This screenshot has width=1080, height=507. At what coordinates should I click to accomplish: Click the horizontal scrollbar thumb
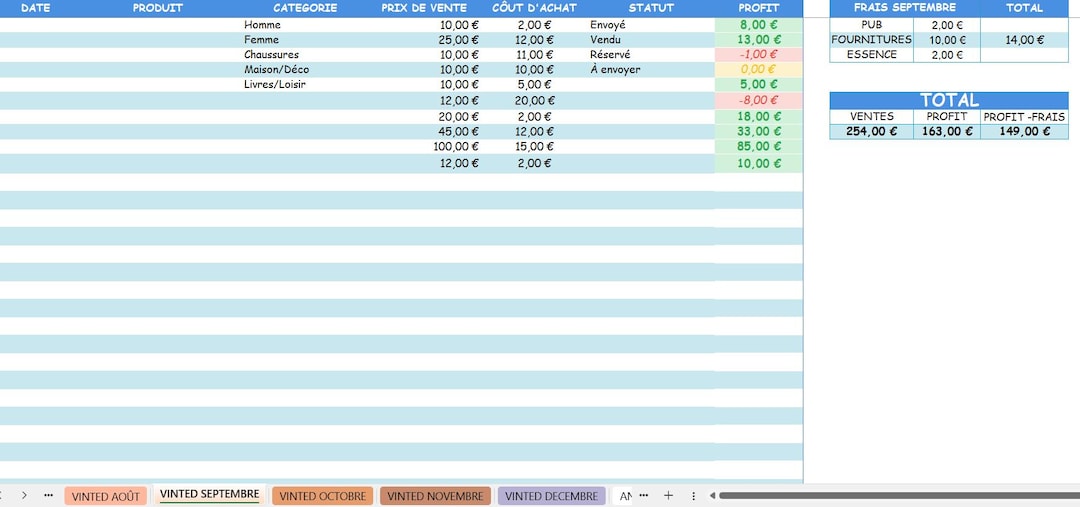(899, 495)
